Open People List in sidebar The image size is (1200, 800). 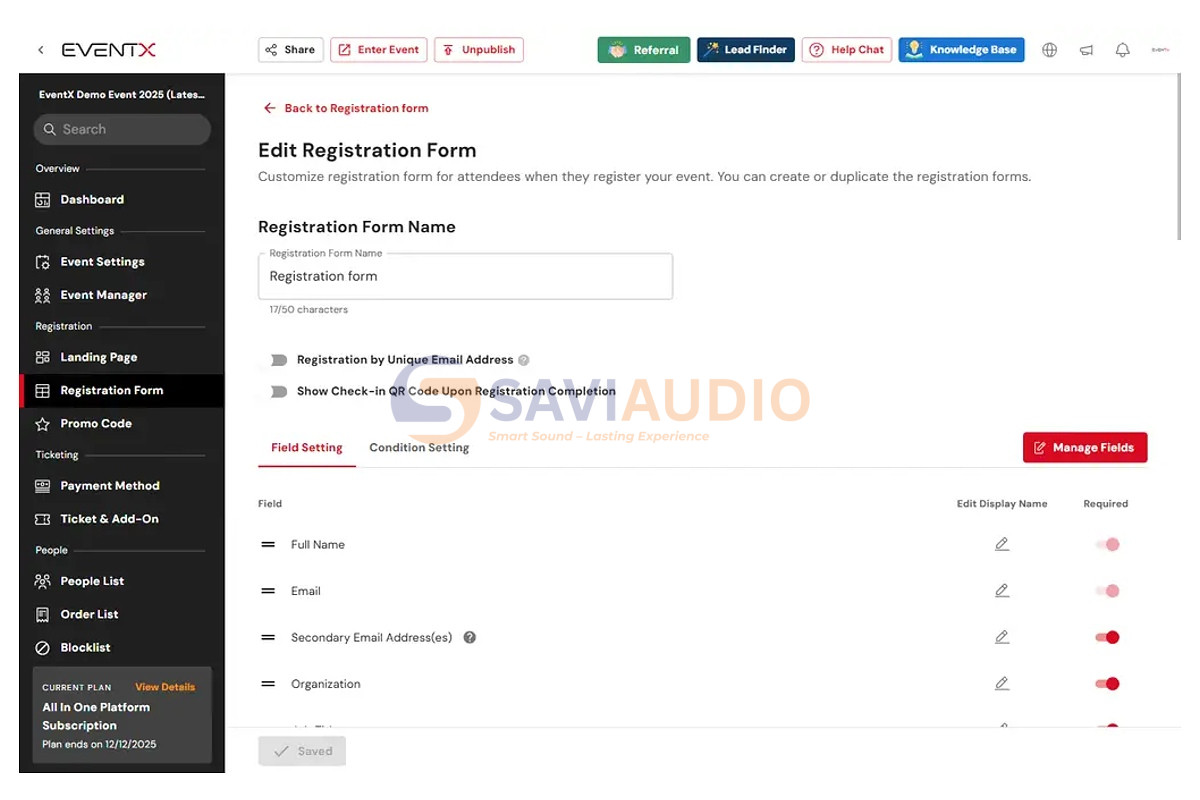point(122,581)
